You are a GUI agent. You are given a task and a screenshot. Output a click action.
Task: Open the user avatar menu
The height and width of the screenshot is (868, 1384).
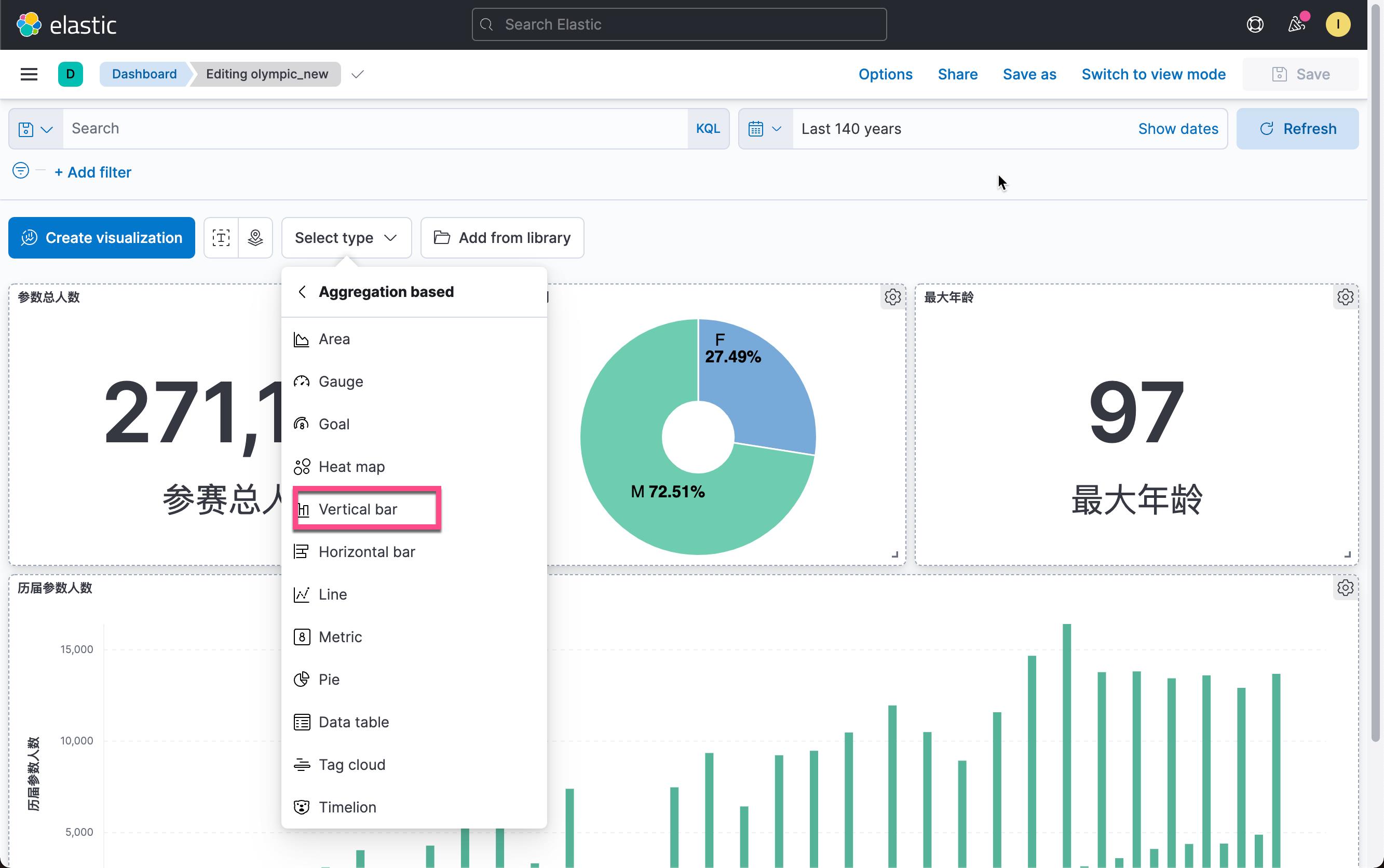click(x=1337, y=25)
